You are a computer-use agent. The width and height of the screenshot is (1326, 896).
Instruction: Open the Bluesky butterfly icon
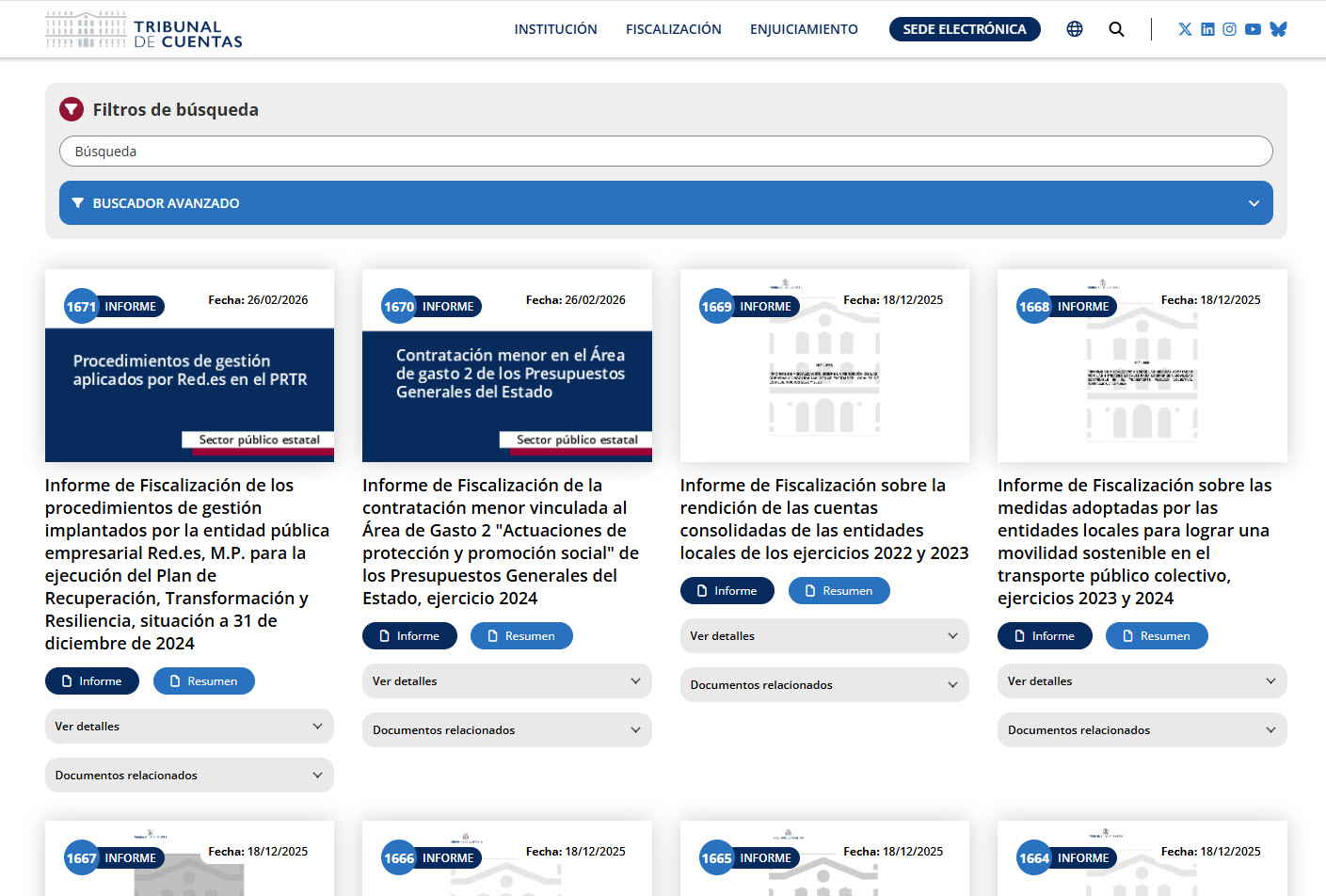tap(1277, 29)
